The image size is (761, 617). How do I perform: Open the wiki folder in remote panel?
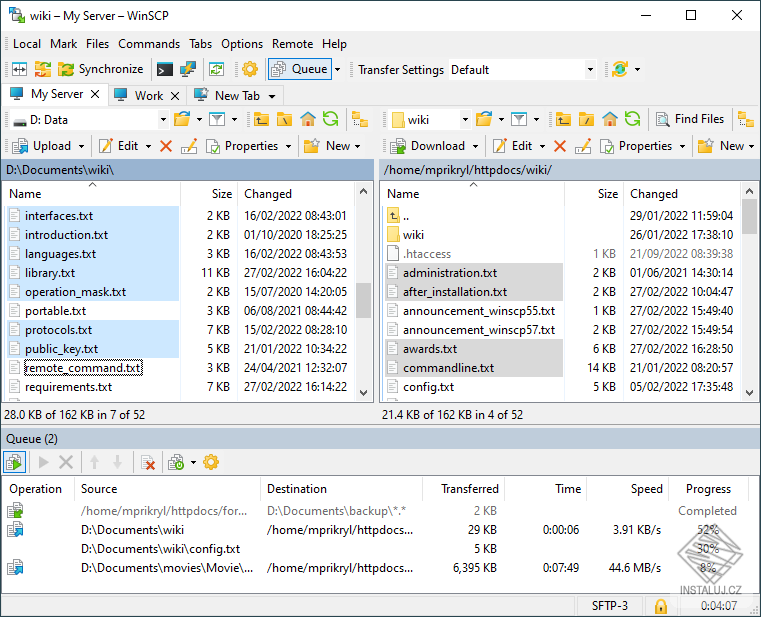[413, 235]
